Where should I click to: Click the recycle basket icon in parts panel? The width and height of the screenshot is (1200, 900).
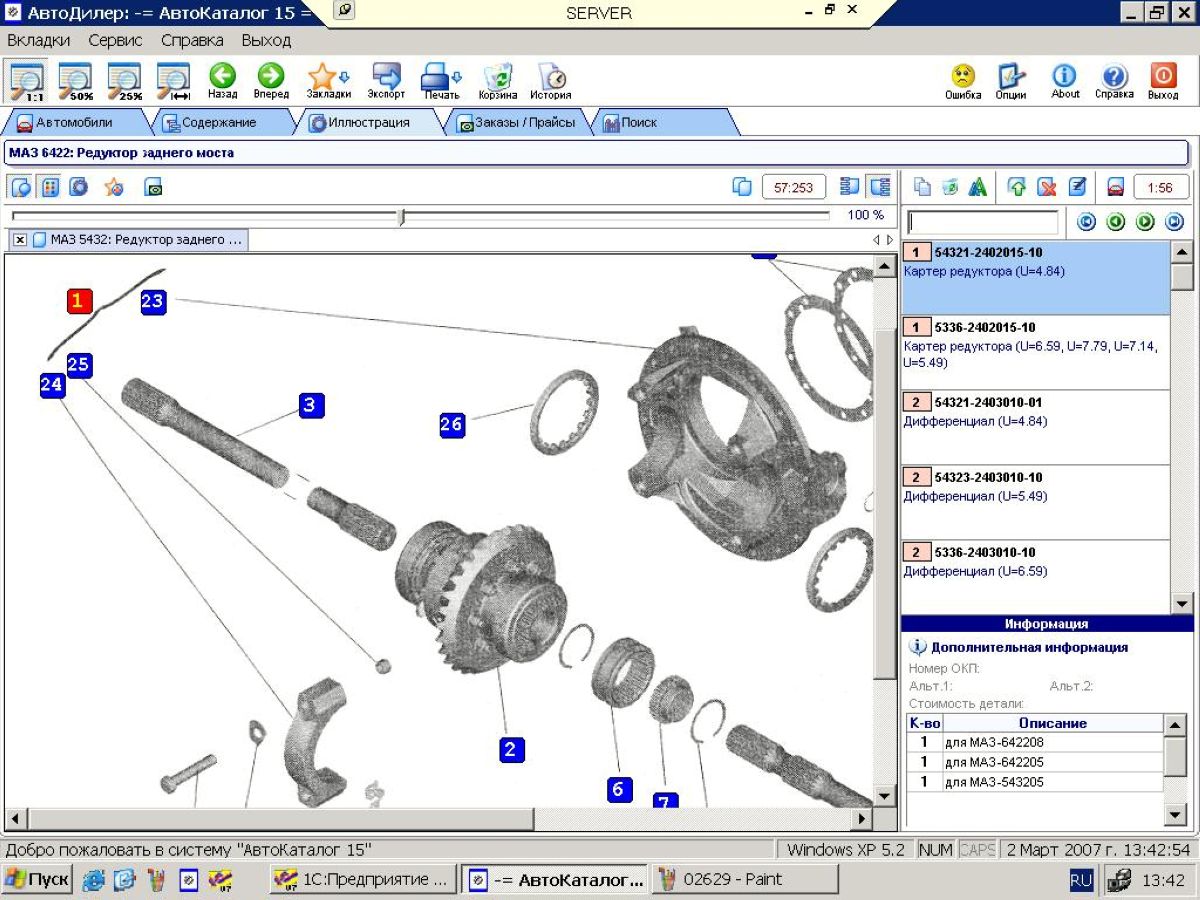950,187
